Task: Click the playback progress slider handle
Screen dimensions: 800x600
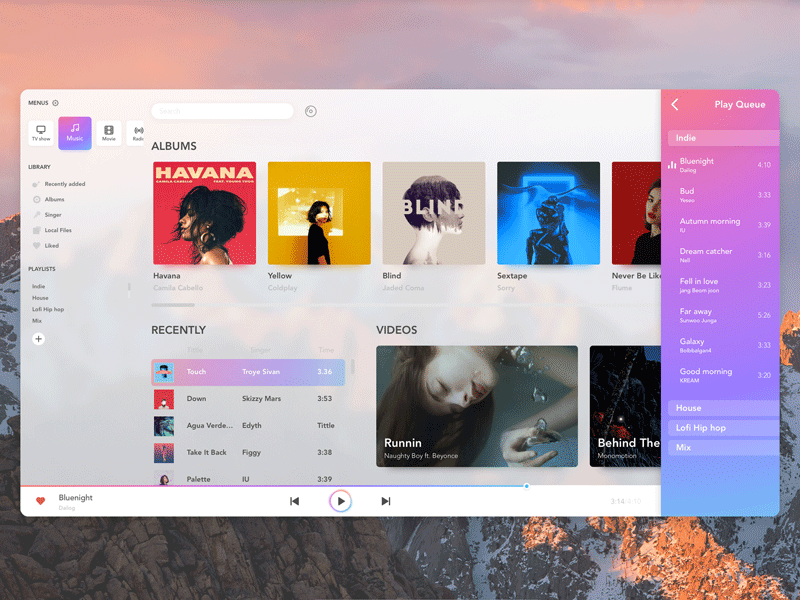Action: 526,486
